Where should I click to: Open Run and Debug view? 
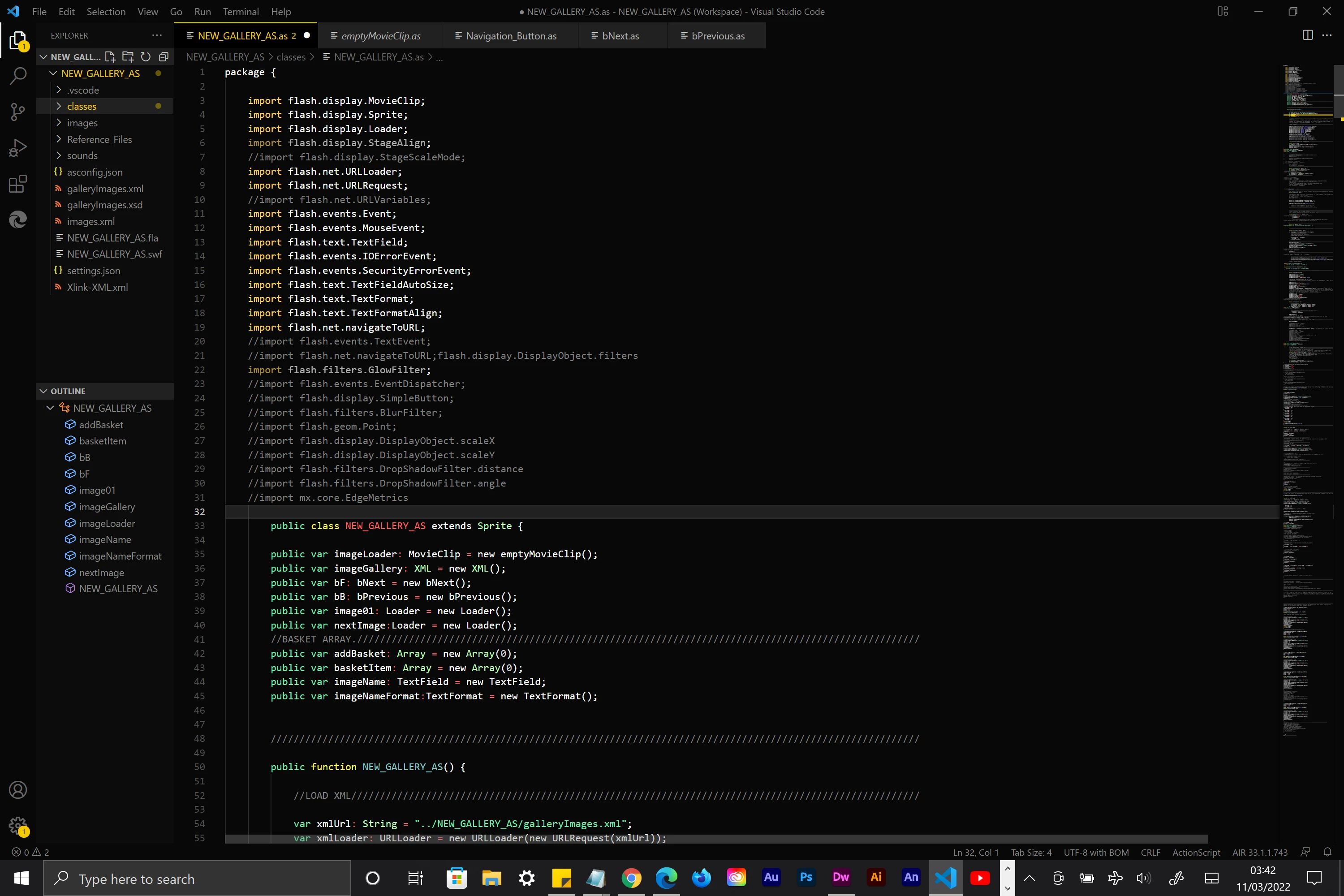[18, 148]
